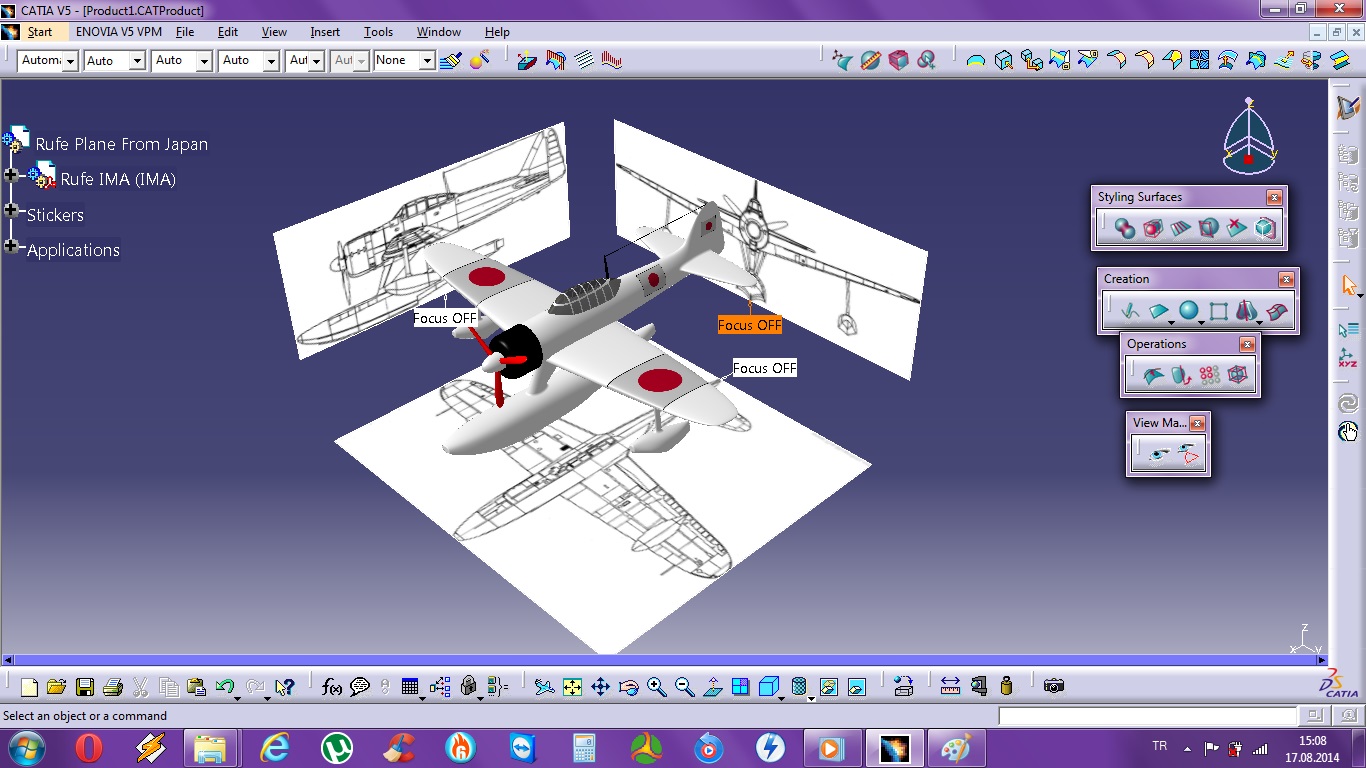Toggle the orange-highlighted Focus OFF label
The image size is (1366, 768).
[750, 325]
